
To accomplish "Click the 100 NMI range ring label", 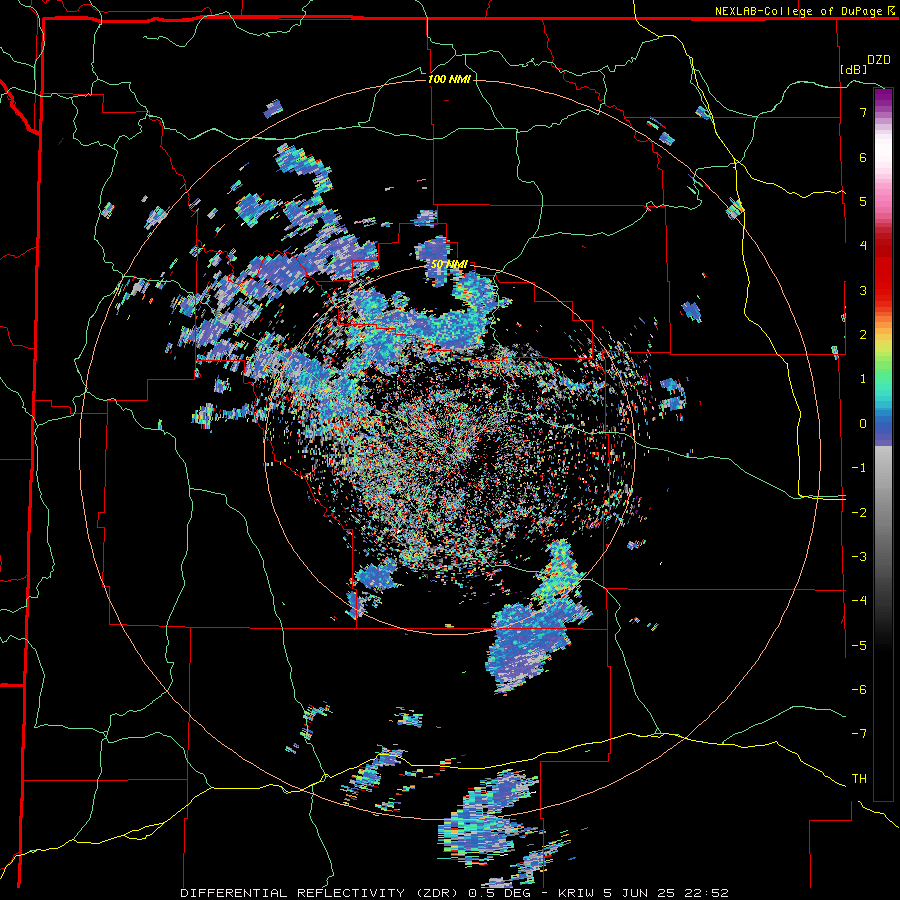I will [449, 79].
